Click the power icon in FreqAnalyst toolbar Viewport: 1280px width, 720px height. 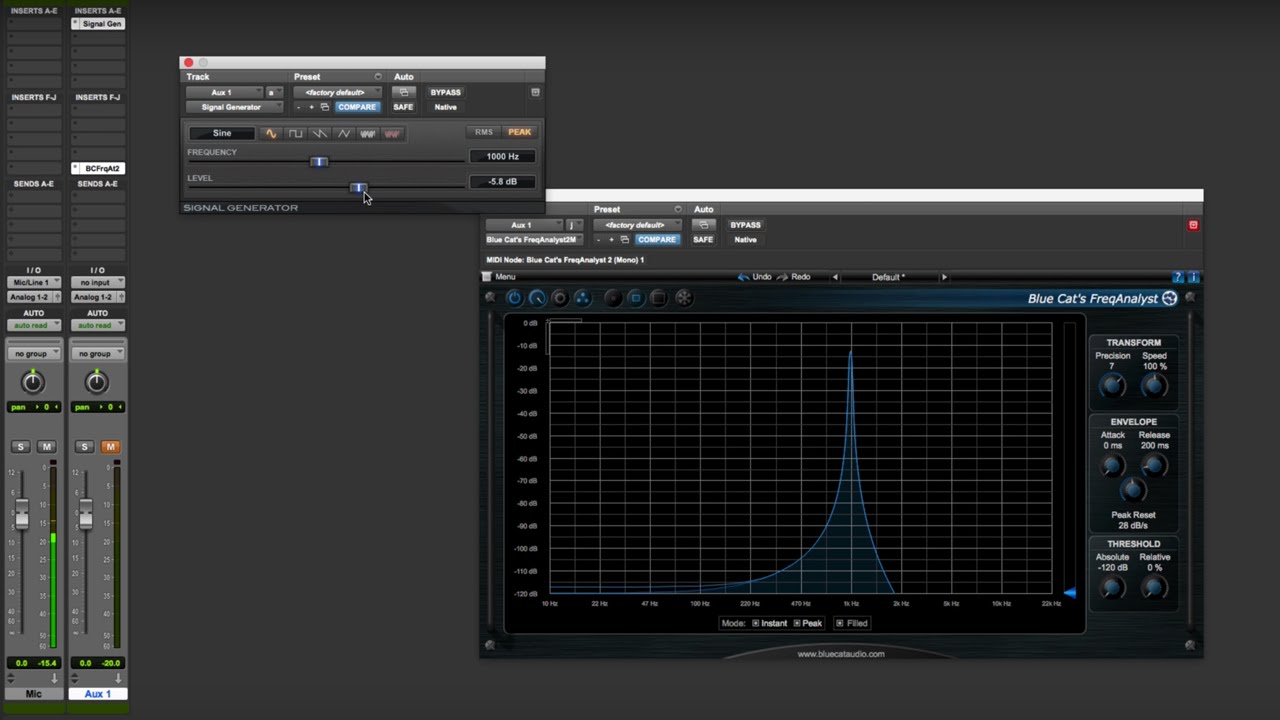point(514,298)
